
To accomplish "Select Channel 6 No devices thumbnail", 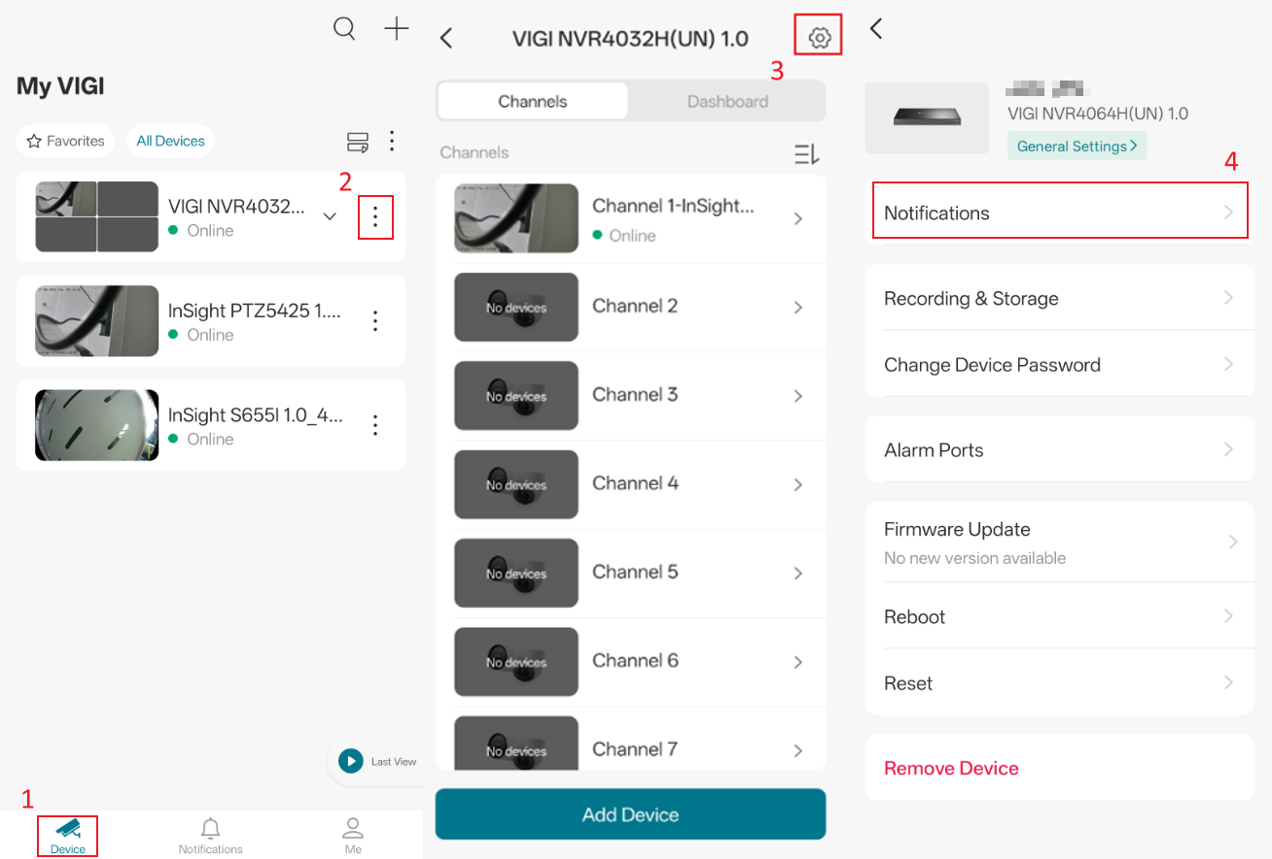I will click(516, 662).
